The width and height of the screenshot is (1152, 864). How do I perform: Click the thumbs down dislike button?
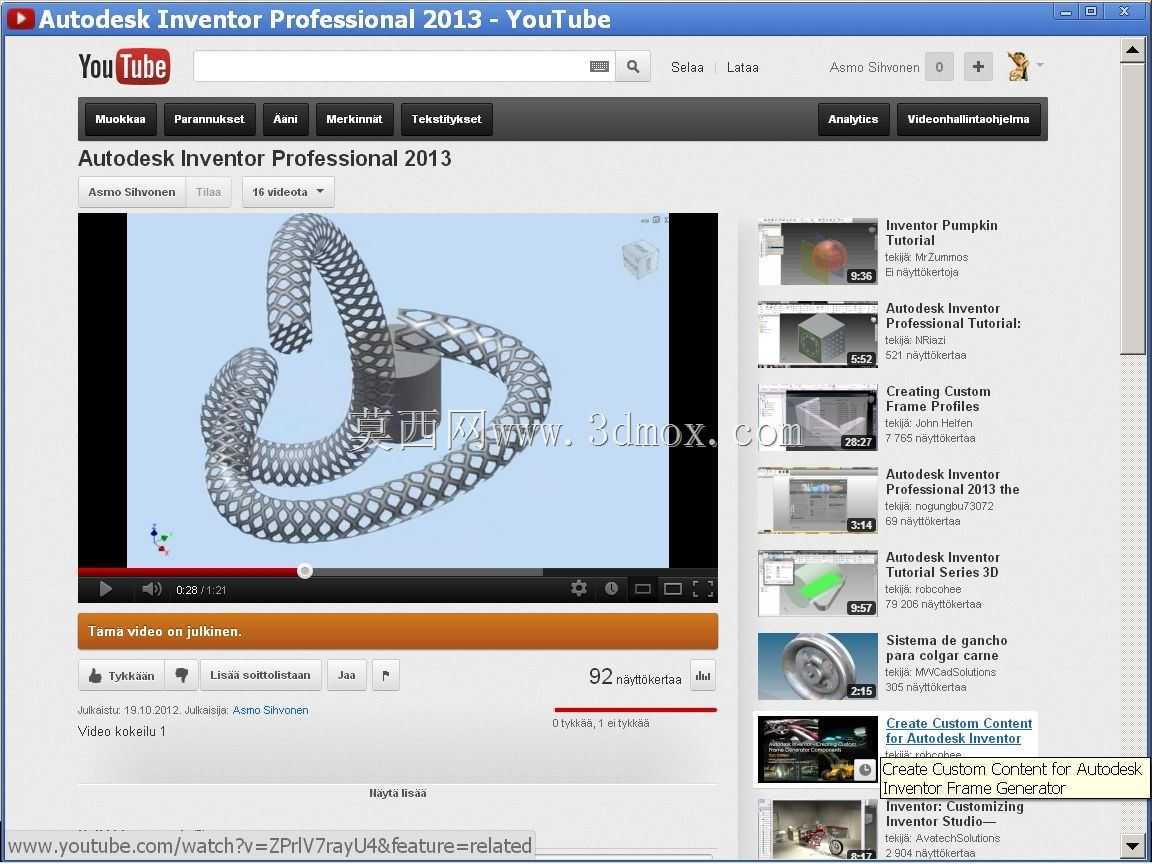[181, 675]
